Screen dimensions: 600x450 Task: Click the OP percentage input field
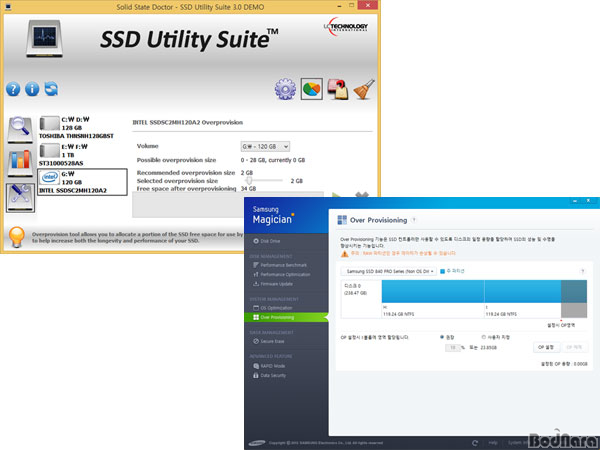[453, 347]
